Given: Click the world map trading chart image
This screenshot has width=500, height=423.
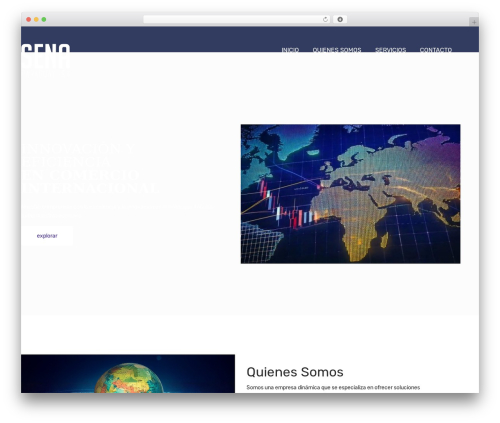Looking at the screenshot, I should (x=350, y=194).
